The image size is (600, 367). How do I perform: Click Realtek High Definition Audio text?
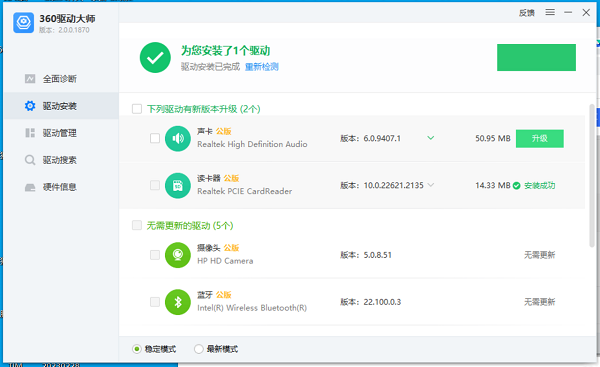[x=252, y=144]
